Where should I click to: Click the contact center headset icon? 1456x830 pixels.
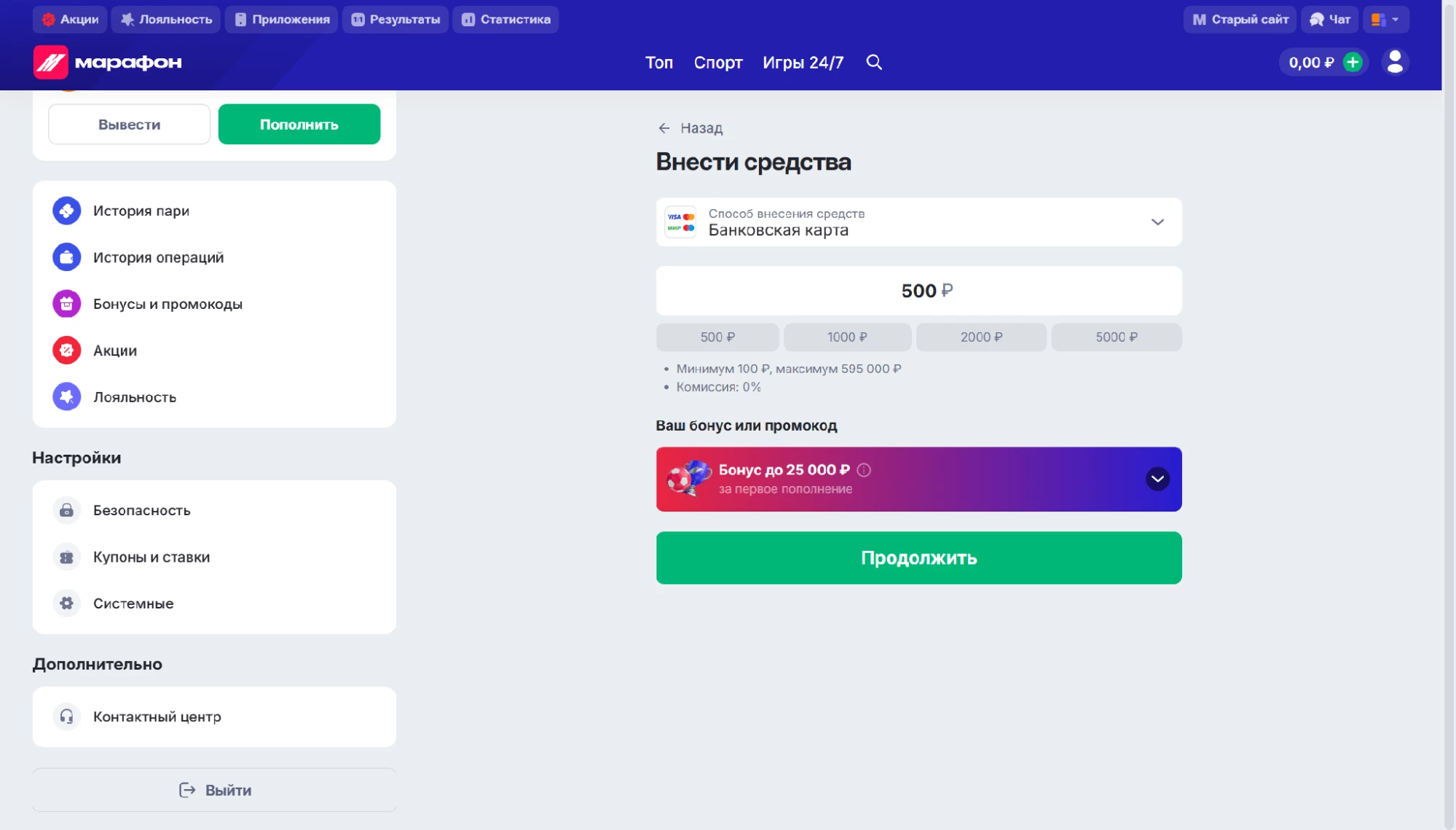(x=66, y=716)
